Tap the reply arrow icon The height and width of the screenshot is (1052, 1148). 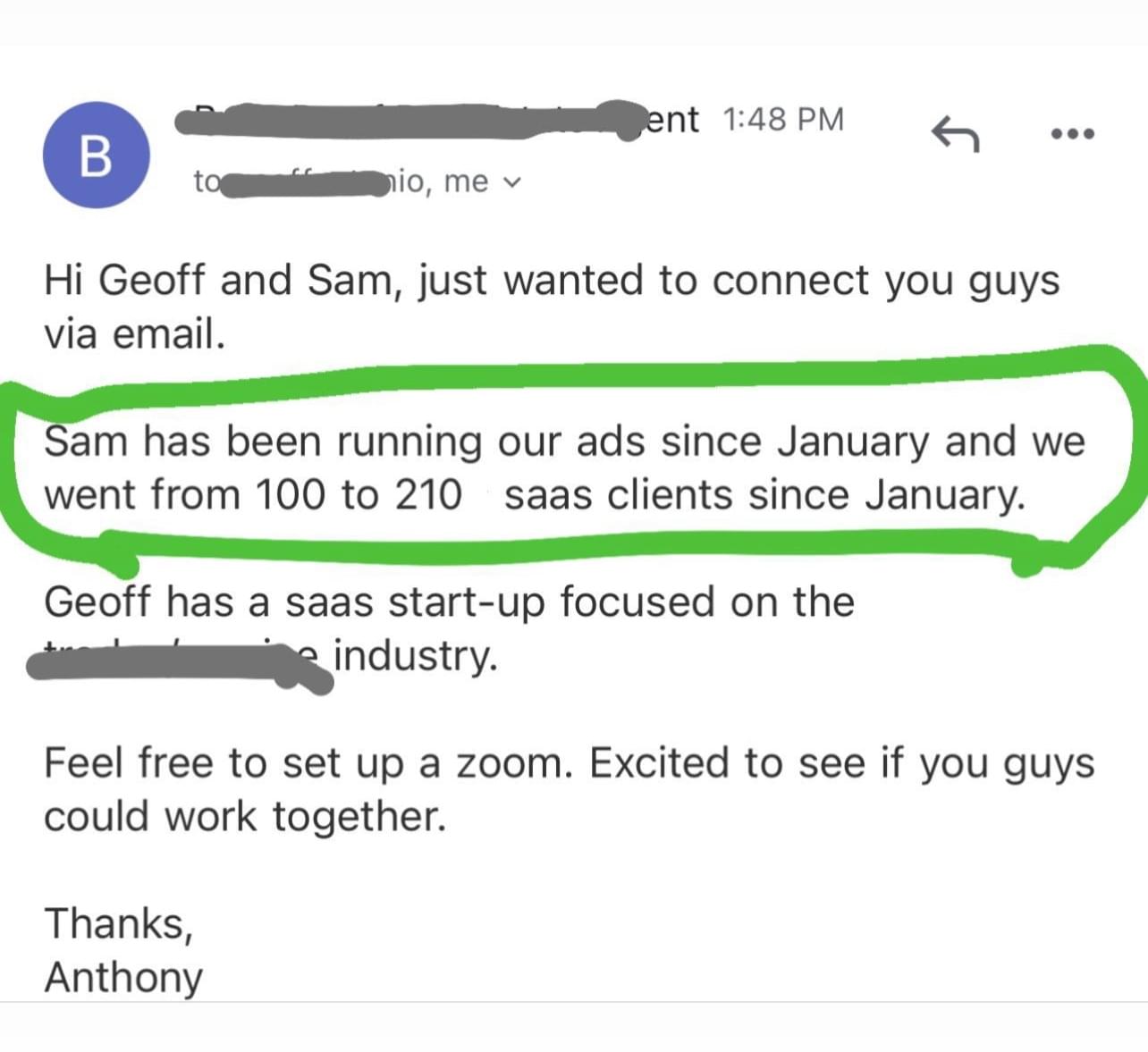pyautogui.click(x=955, y=135)
